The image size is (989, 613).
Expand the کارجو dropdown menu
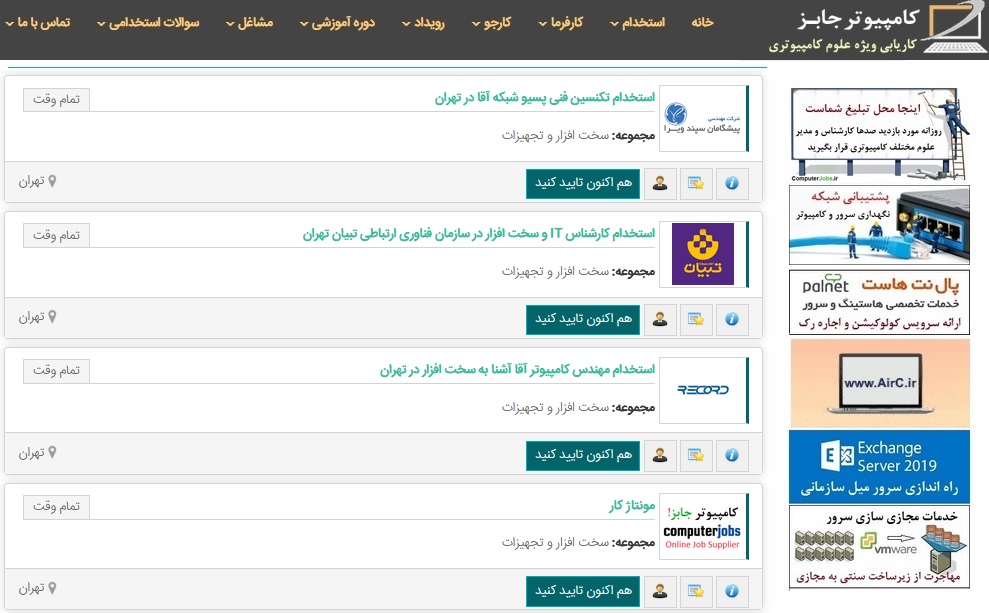pos(491,23)
